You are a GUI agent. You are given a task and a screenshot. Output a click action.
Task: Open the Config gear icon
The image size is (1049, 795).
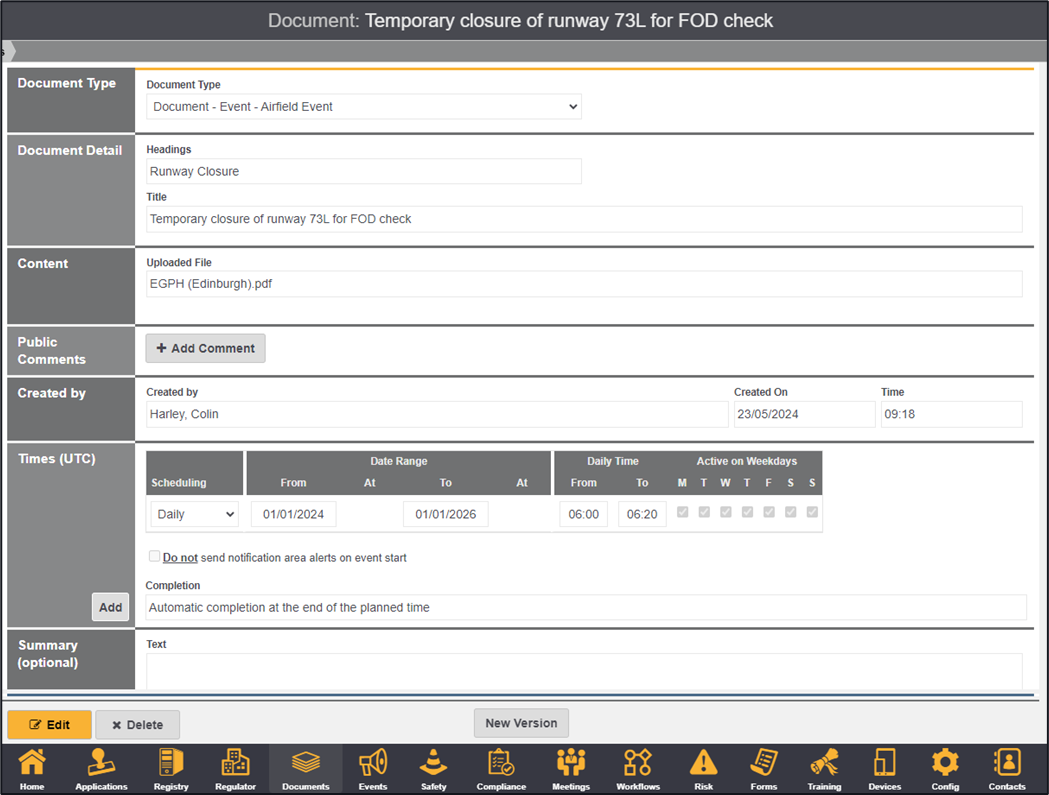pos(945,768)
